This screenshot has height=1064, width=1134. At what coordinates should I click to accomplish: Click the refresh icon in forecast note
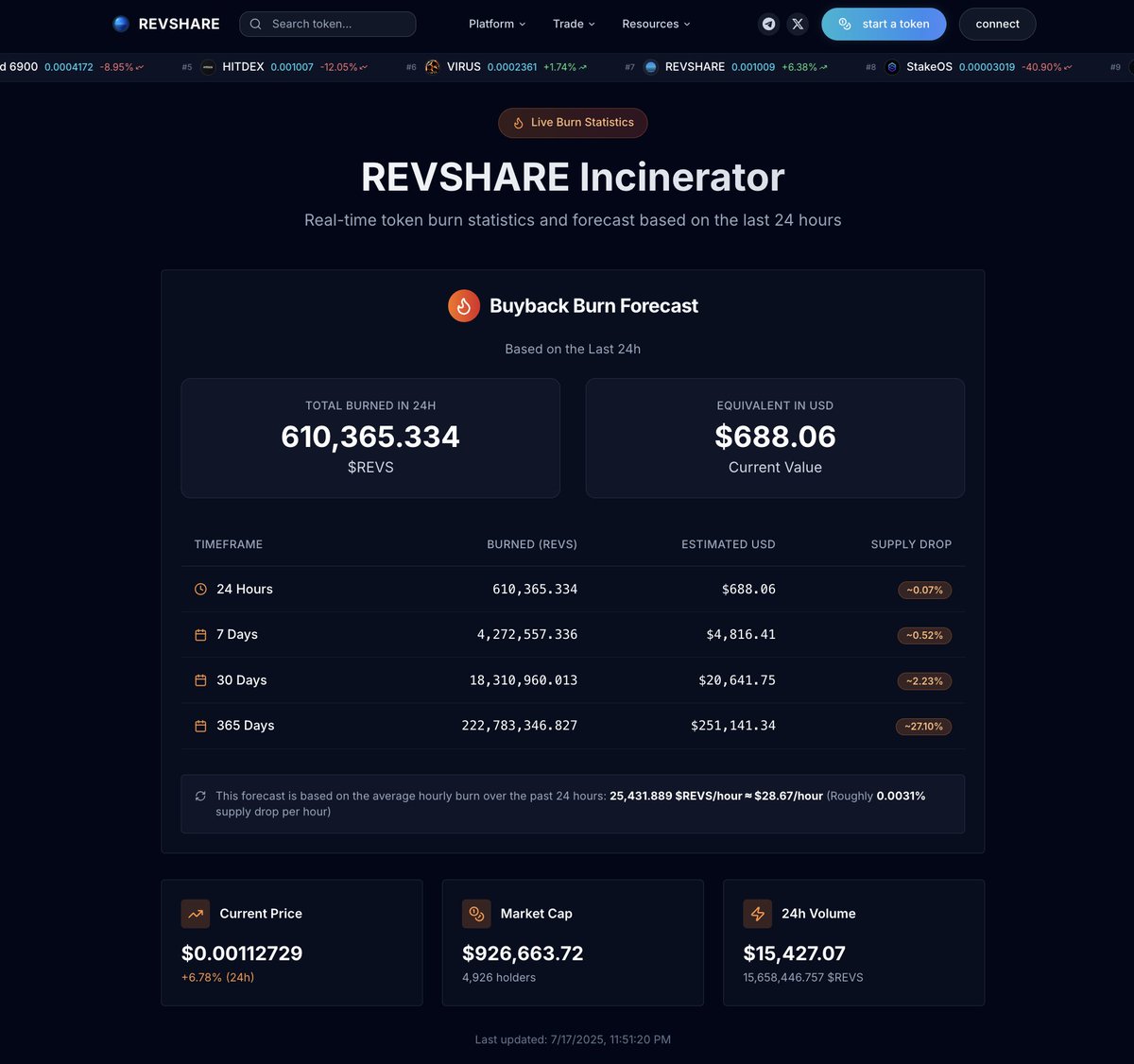pyautogui.click(x=200, y=796)
